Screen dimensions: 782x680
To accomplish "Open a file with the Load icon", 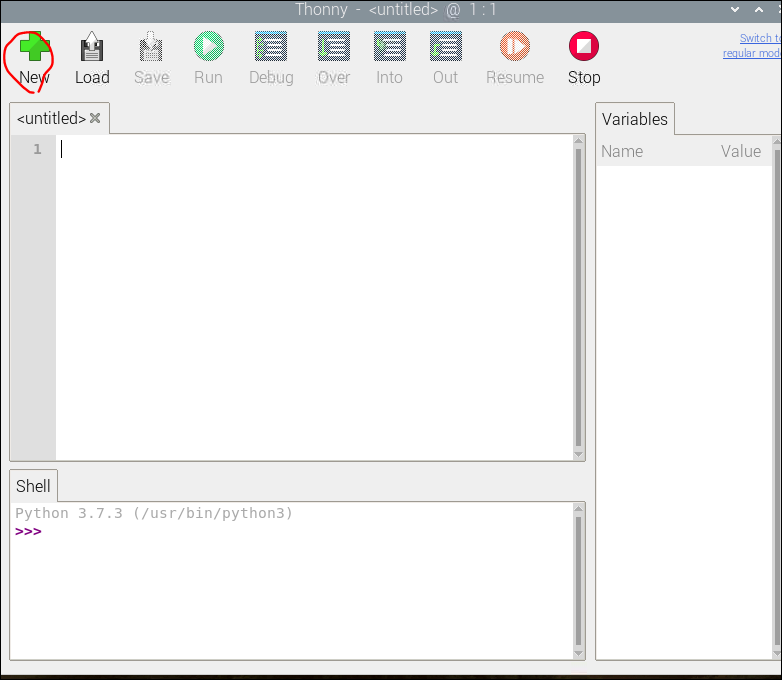I will coord(92,46).
